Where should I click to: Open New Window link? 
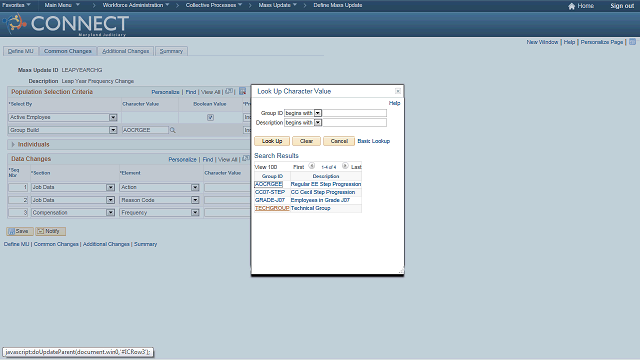click(x=542, y=42)
